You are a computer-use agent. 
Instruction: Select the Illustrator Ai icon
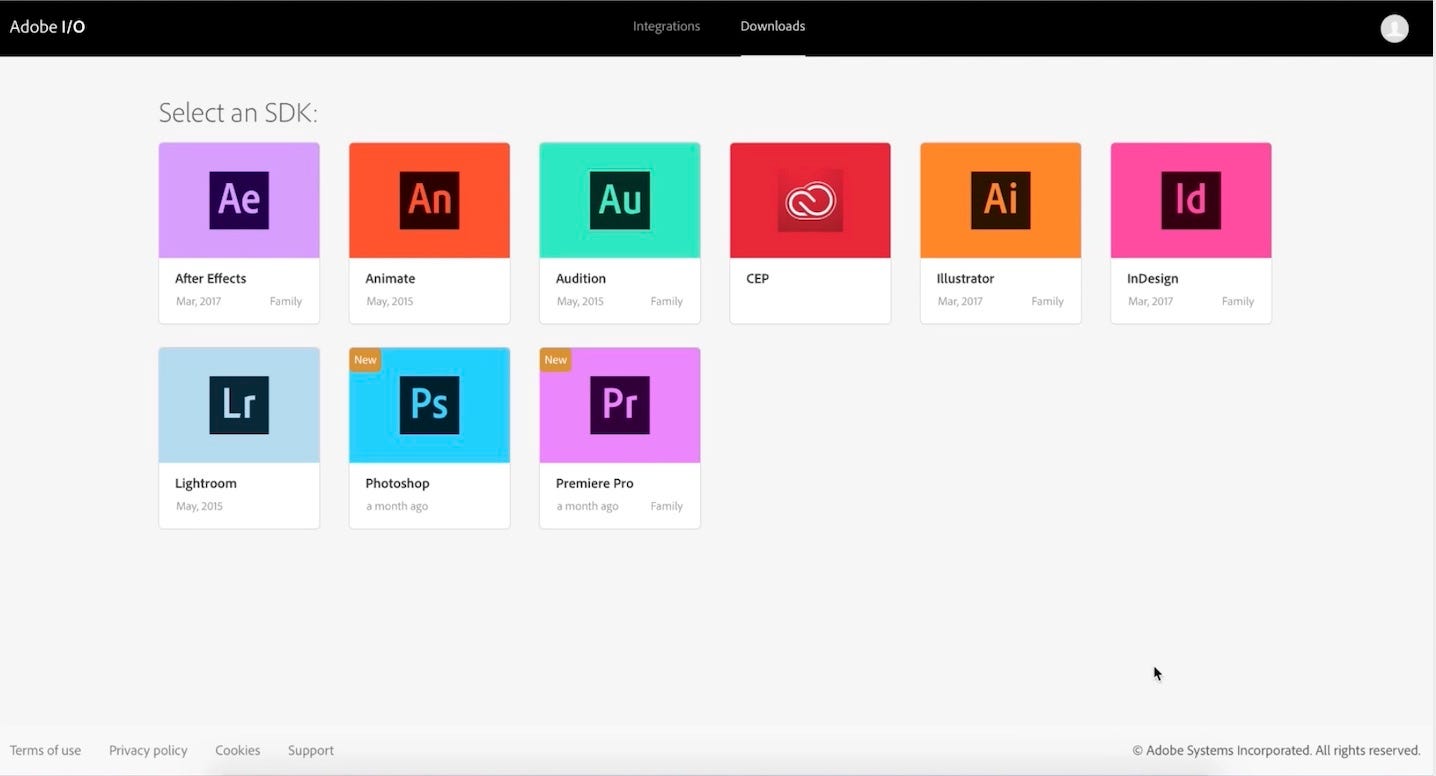1000,200
